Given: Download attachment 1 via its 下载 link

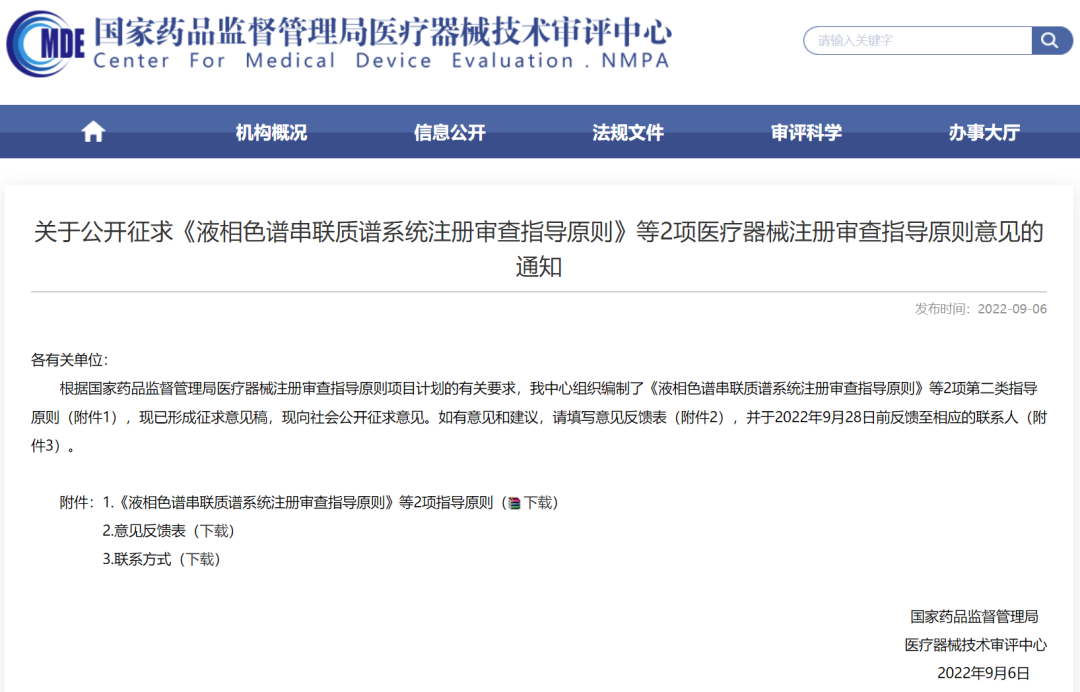Looking at the screenshot, I should click(x=538, y=503).
